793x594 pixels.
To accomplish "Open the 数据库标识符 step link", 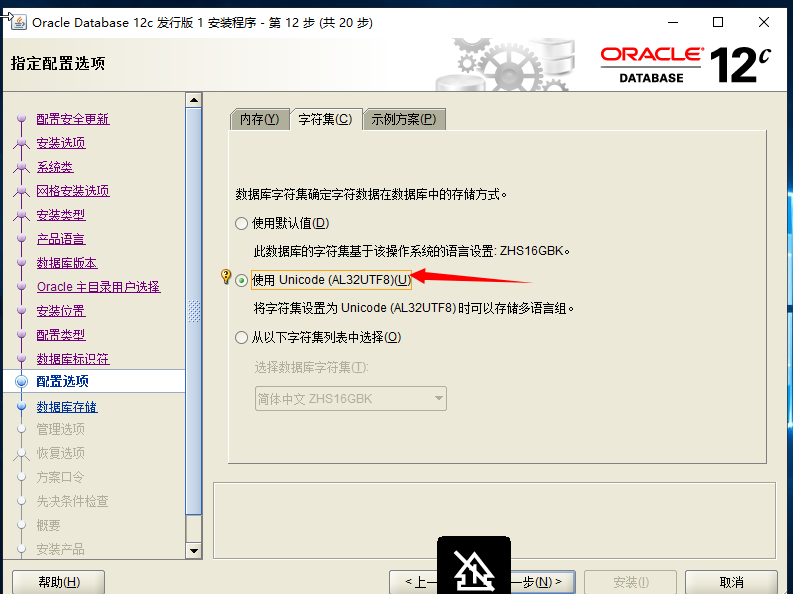I will pyautogui.click(x=73, y=359).
